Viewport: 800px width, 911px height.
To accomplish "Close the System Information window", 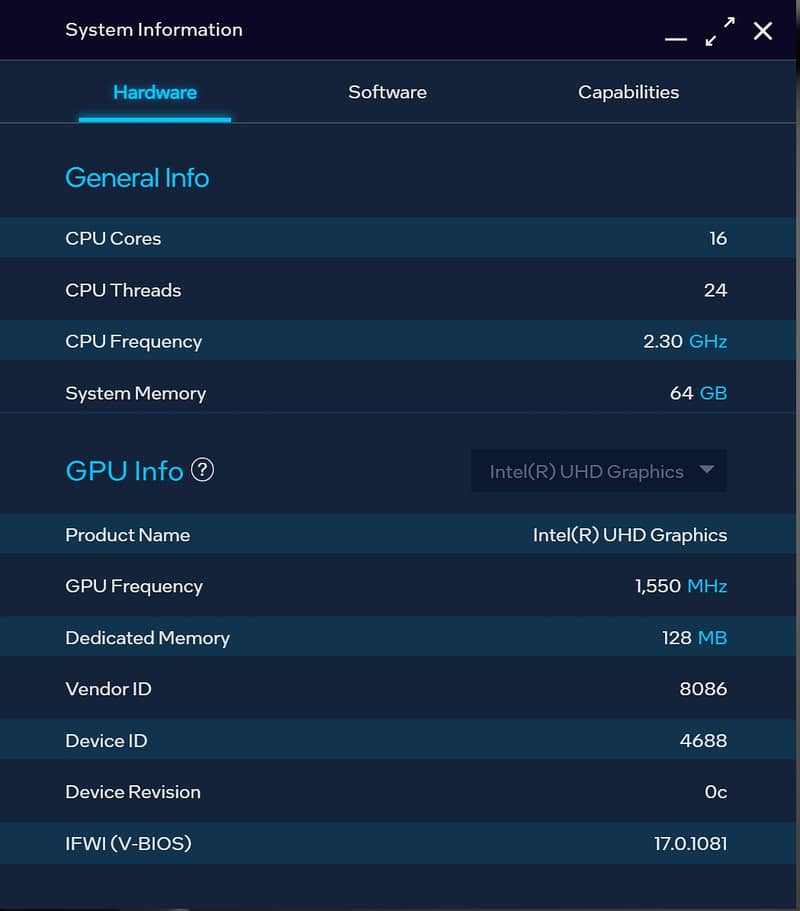I will [763, 31].
